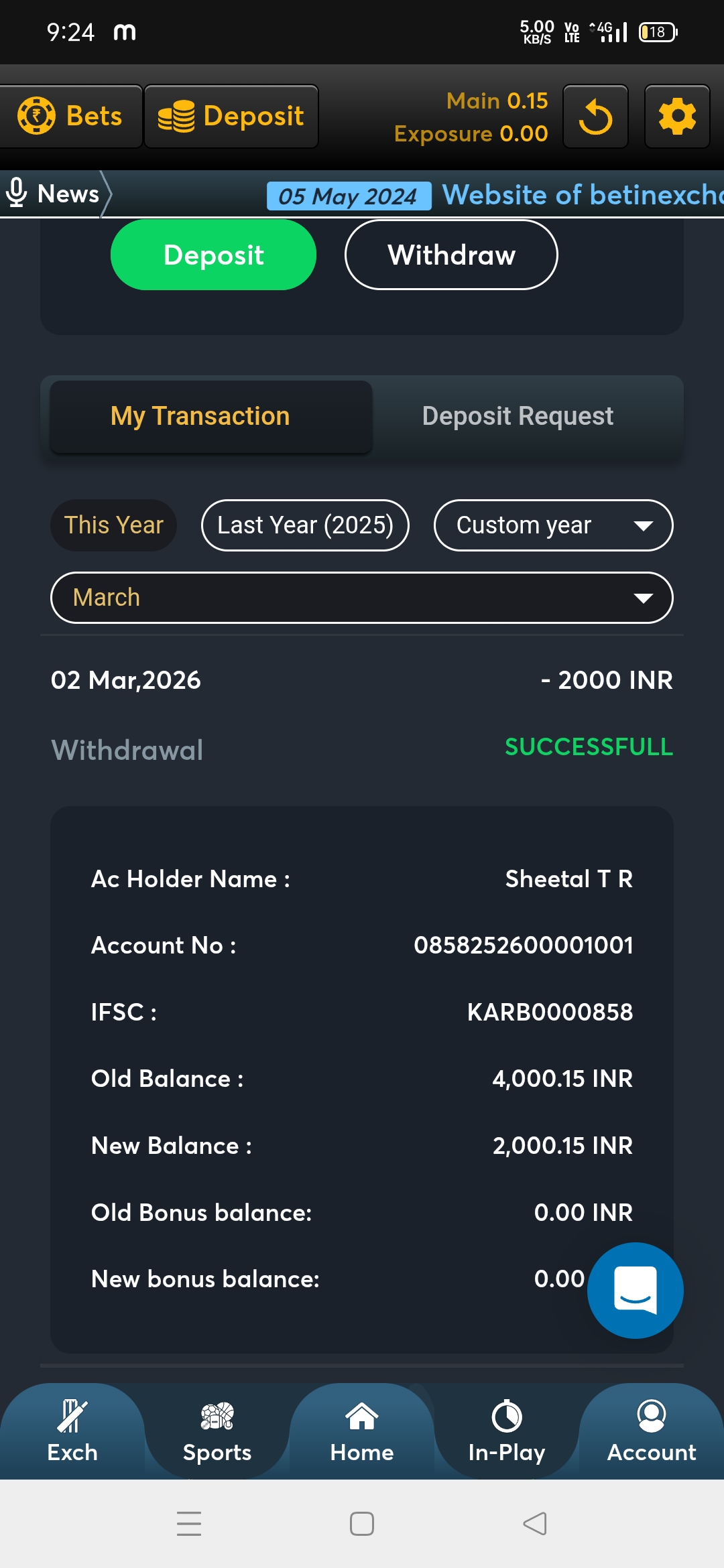Open the live chat support bubble

click(x=635, y=1290)
